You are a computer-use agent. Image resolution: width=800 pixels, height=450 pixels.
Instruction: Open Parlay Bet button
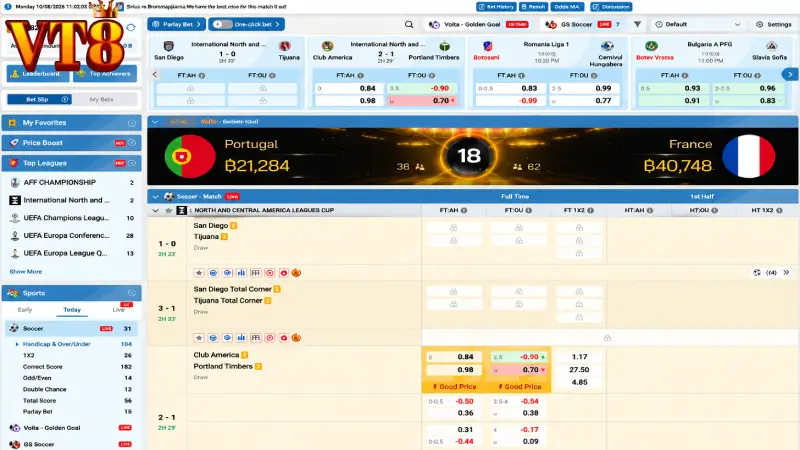pos(177,24)
